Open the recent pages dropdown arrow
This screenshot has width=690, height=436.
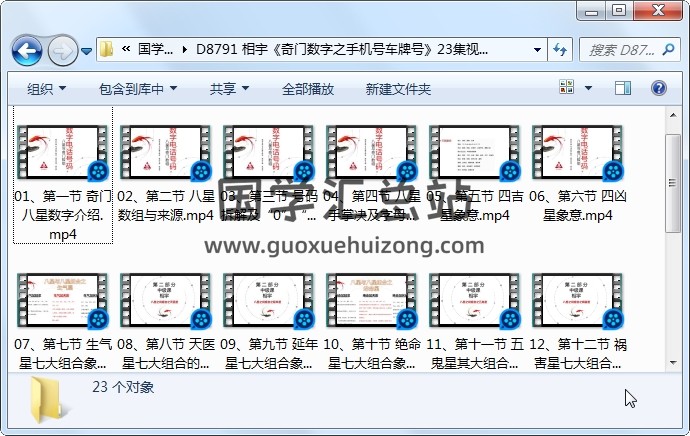tap(87, 50)
